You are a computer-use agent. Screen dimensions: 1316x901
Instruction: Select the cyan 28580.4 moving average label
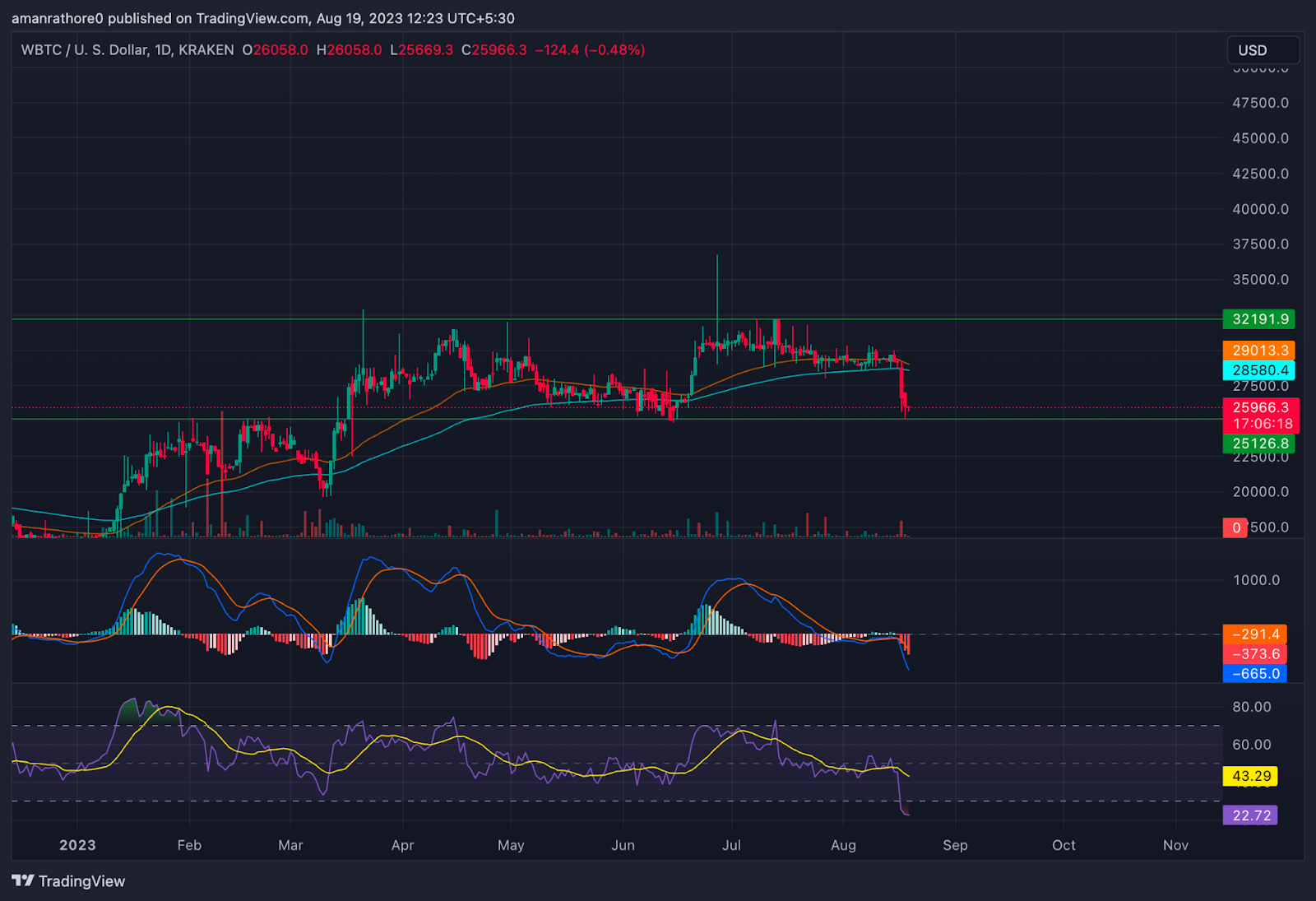point(1259,370)
